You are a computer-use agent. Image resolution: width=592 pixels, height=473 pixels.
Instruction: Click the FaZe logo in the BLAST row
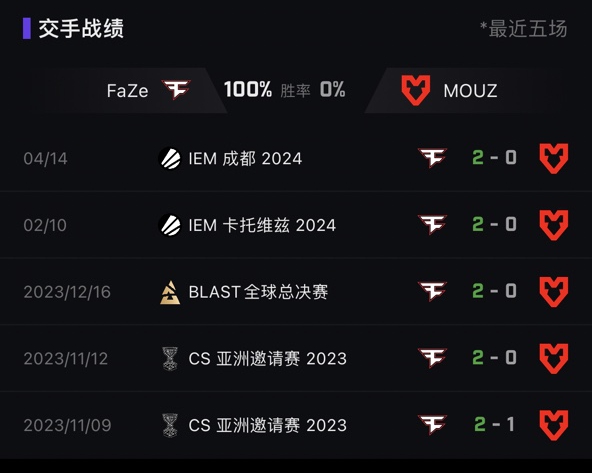point(432,291)
